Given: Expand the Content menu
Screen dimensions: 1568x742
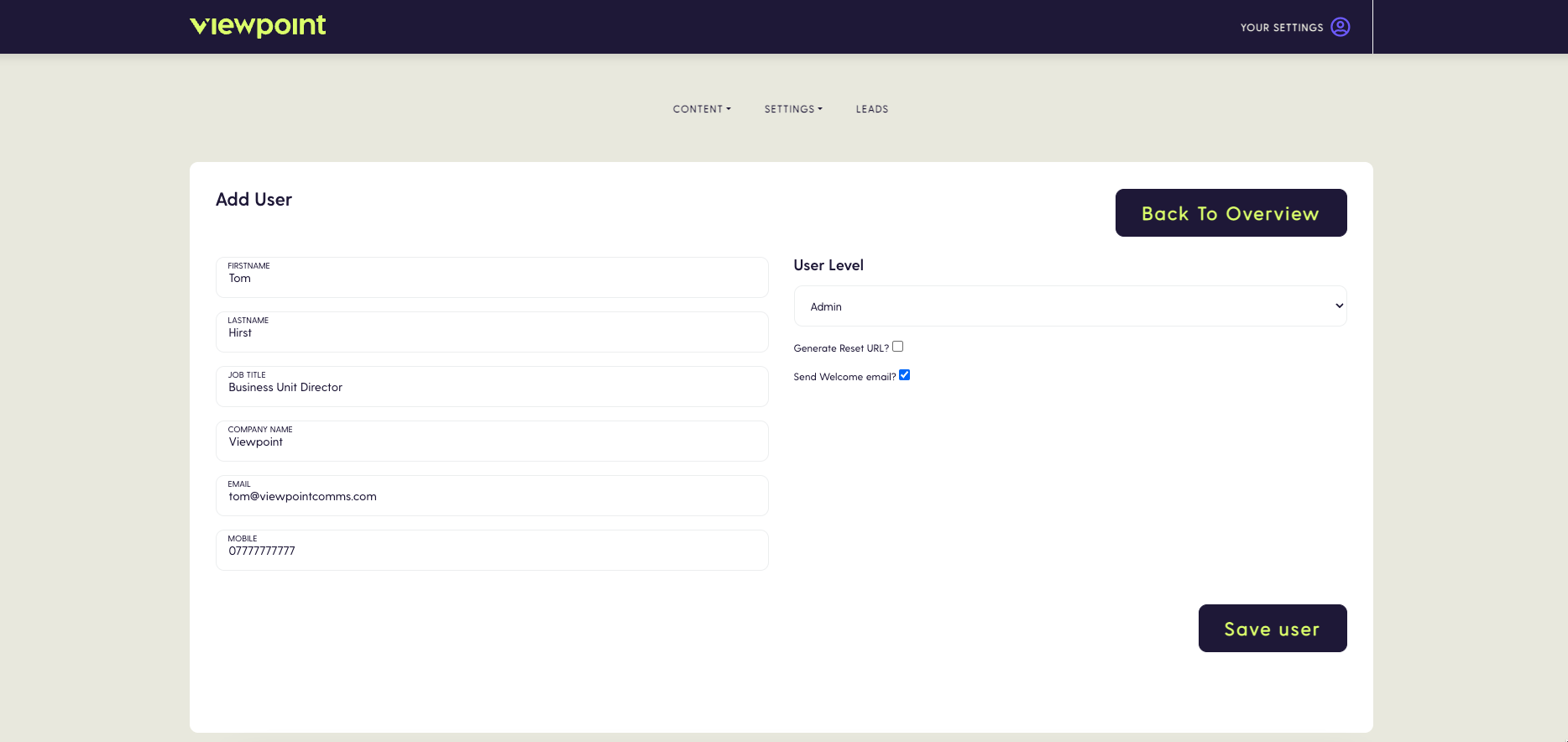Looking at the screenshot, I should coord(702,109).
